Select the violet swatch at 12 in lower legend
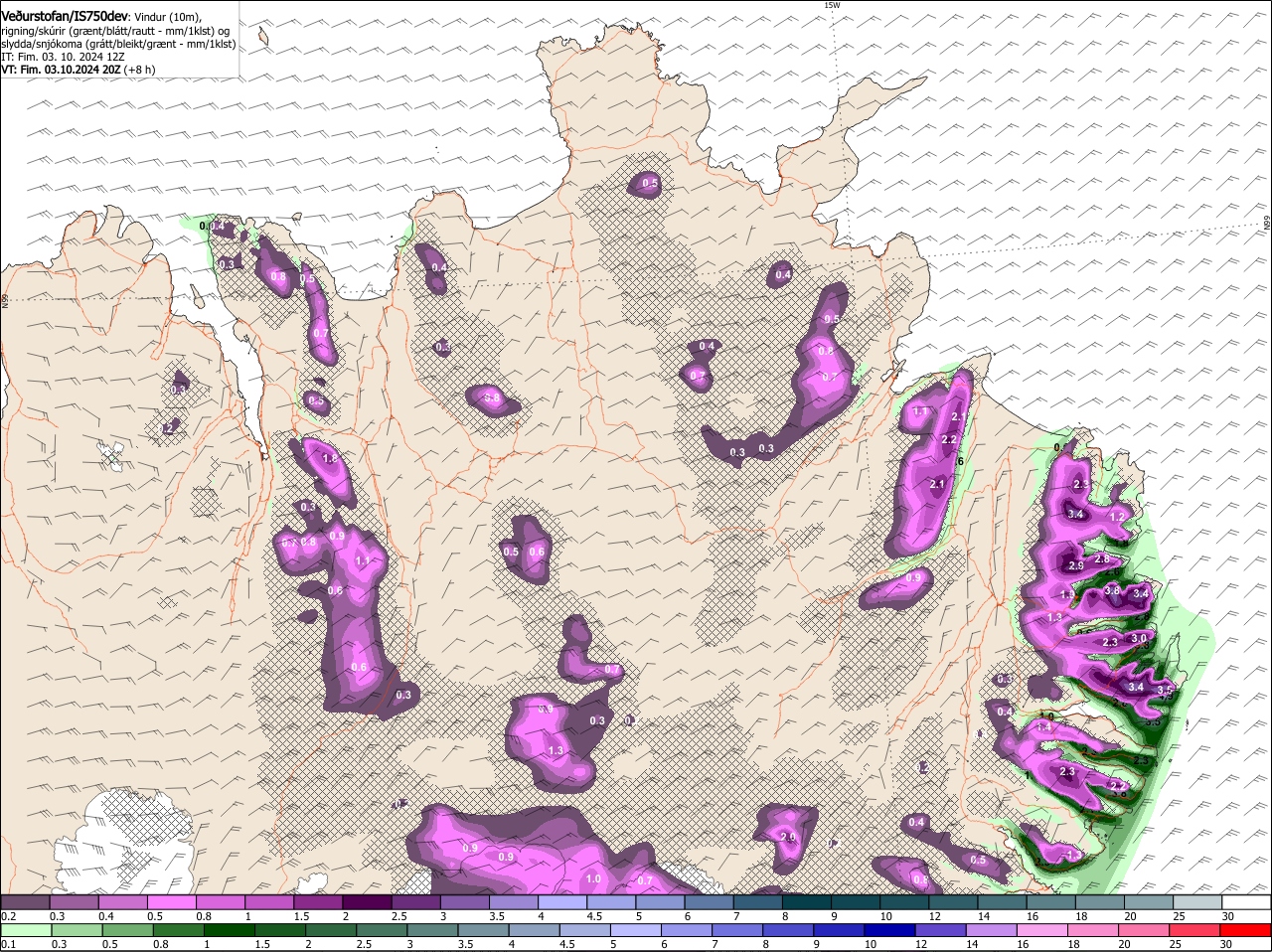The height and width of the screenshot is (952, 1272). coord(941,930)
